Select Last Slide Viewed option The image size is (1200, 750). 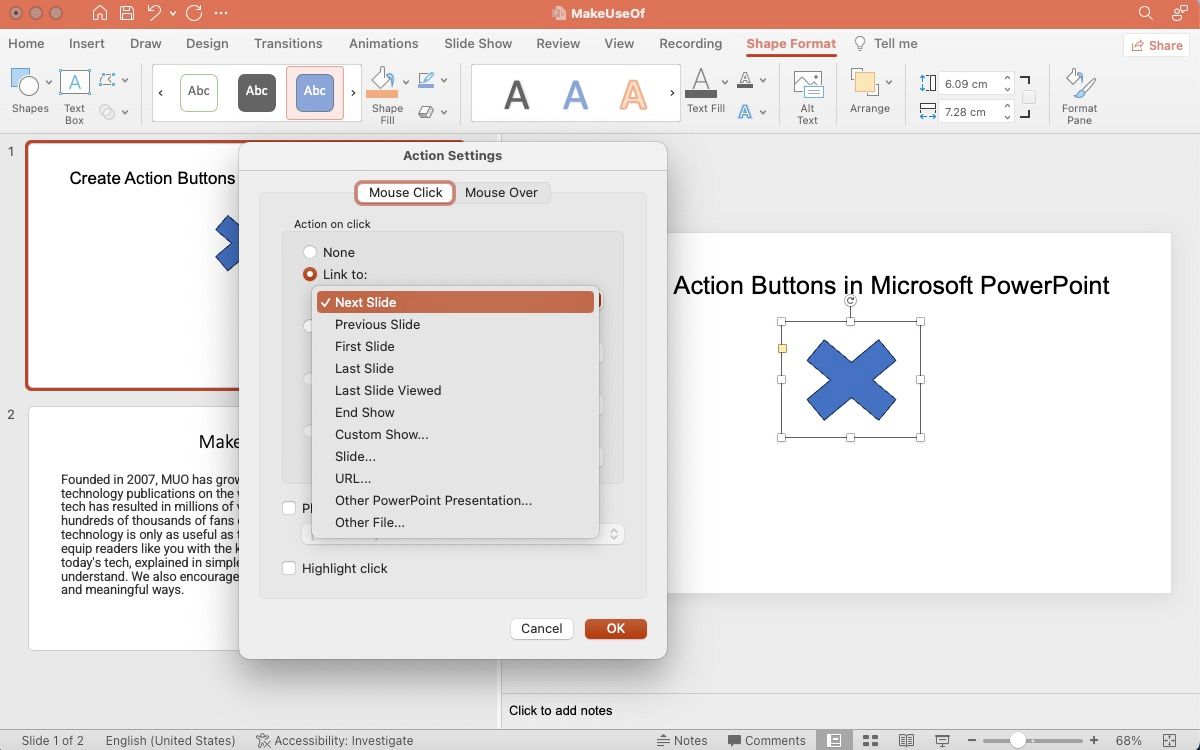pyautogui.click(x=387, y=390)
